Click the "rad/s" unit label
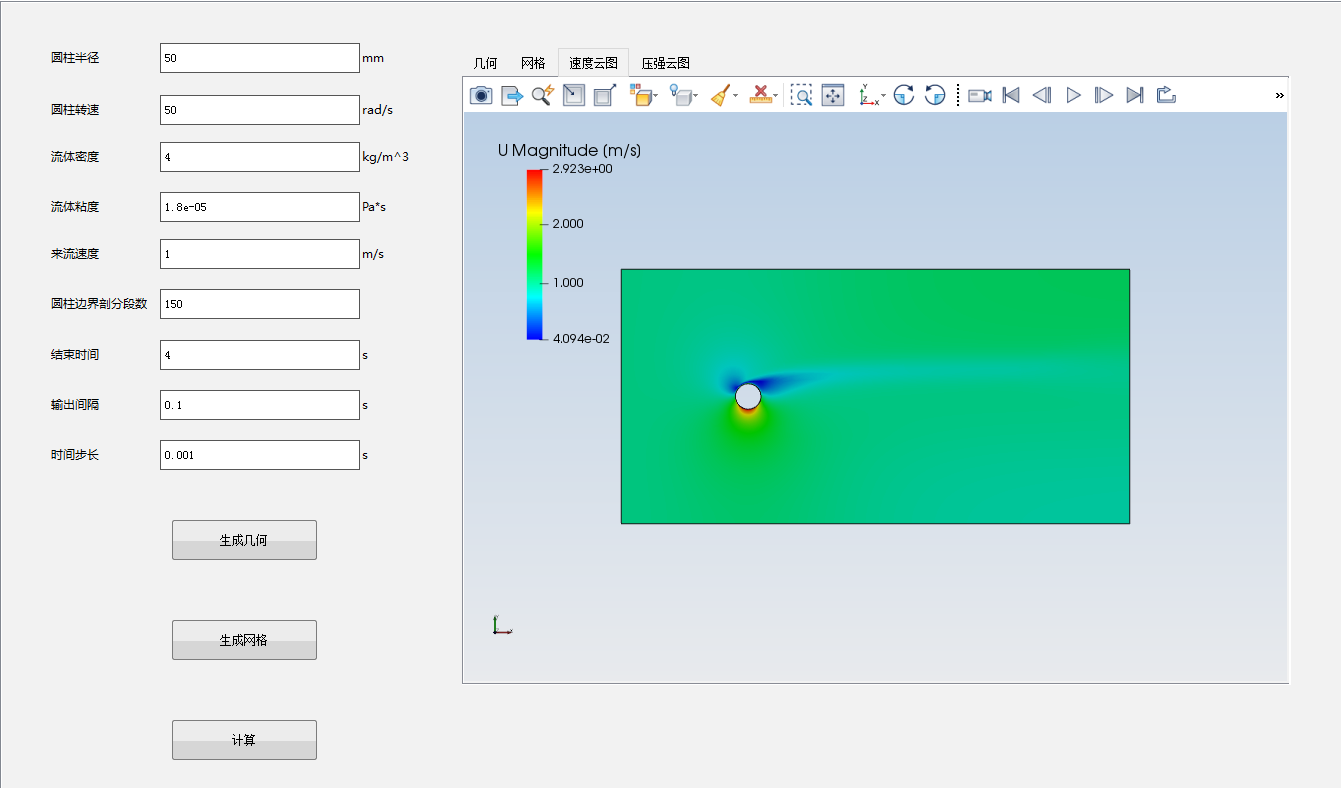Viewport: 1341px width, 788px height. click(376, 110)
